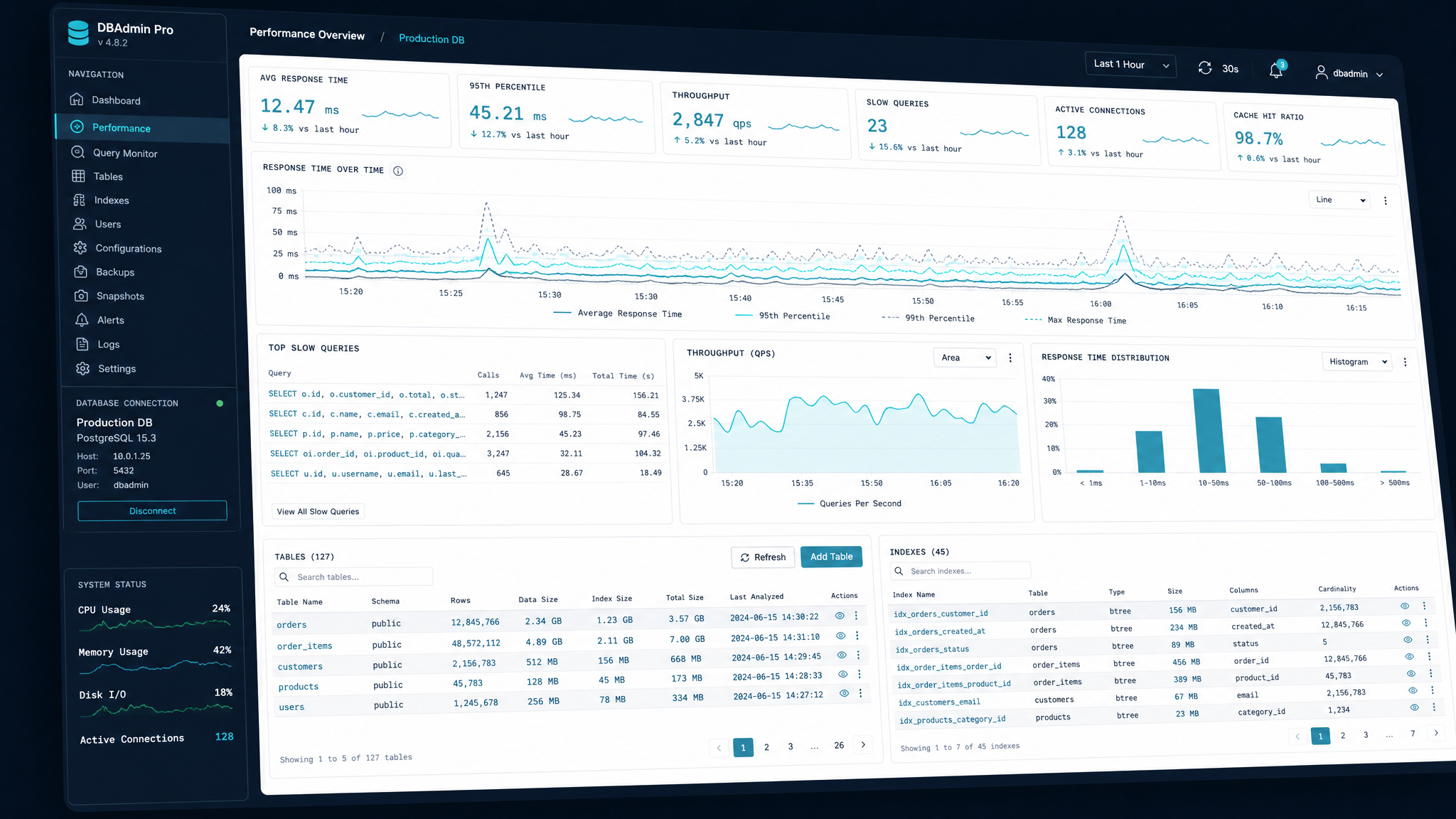Image resolution: width=1456 pixels, height=819 pixels.
Task: Open actions menu for idx_orders_status index
Action: tap(1428, 639)
